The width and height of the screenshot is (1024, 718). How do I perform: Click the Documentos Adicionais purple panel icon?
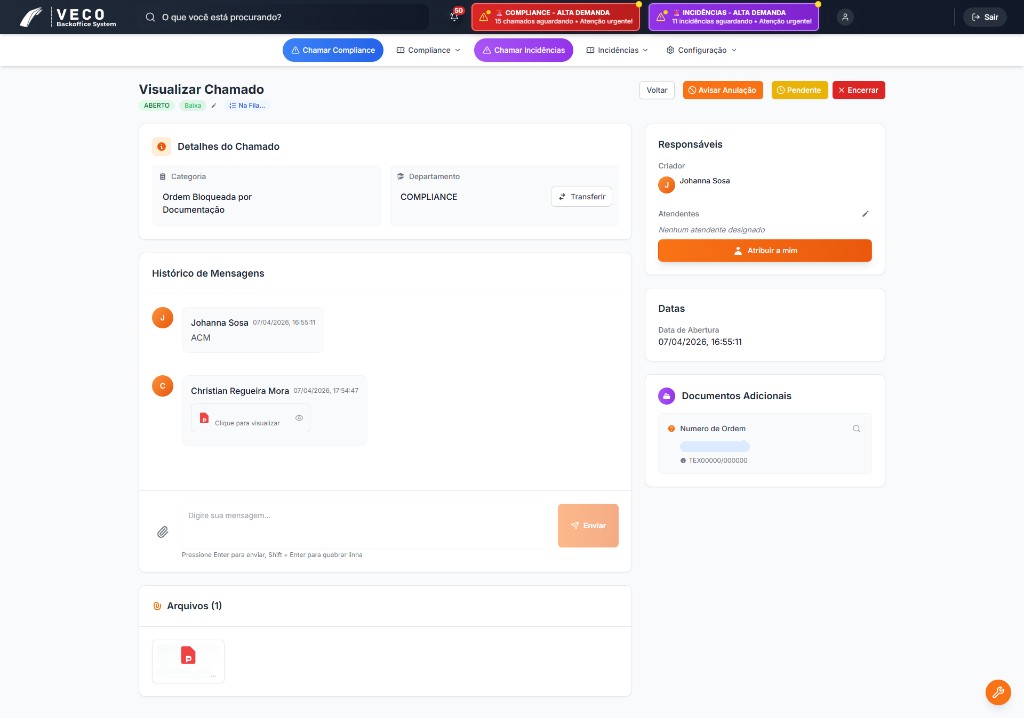tap(666, 396)
